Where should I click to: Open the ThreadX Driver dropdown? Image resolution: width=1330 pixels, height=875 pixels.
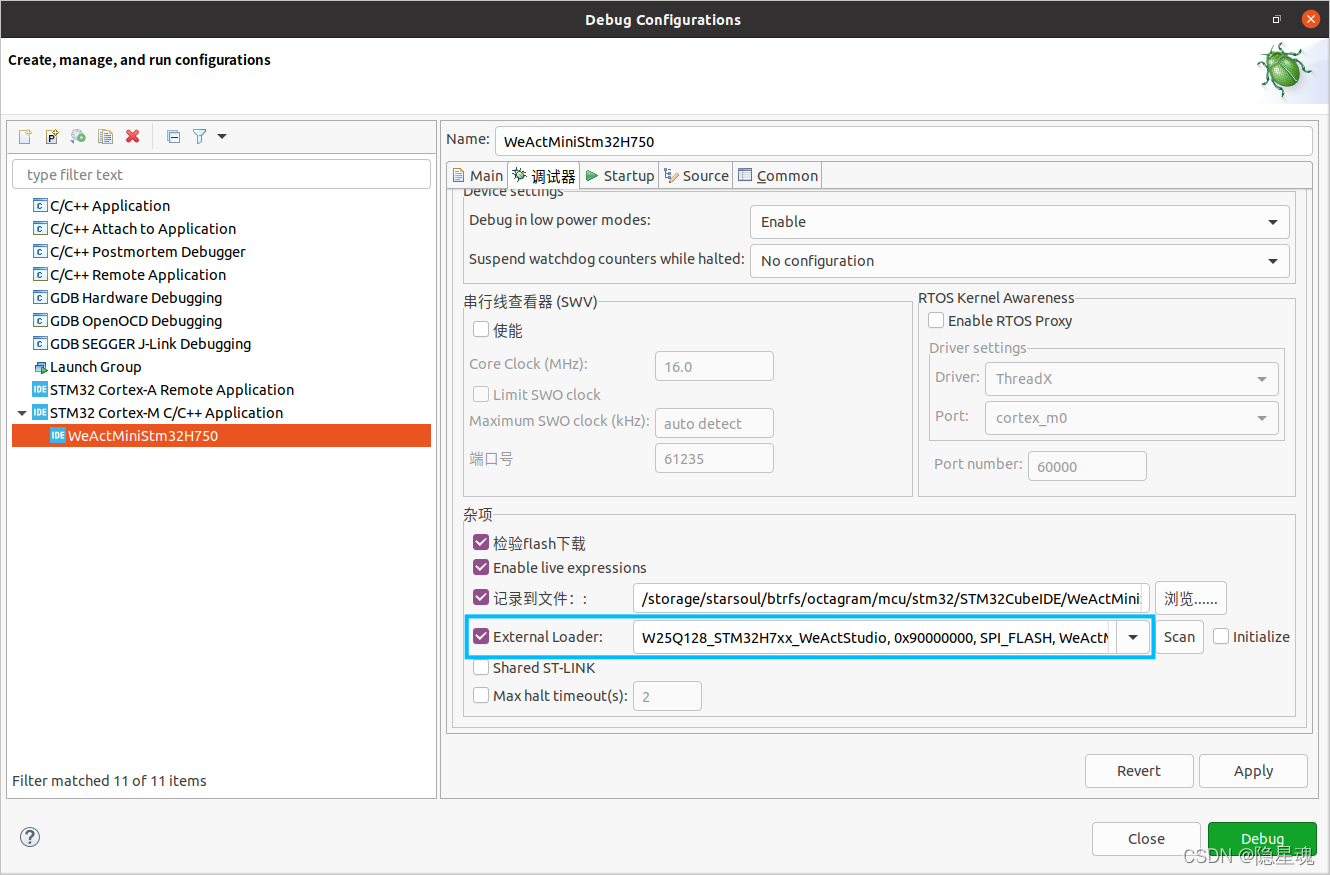point(1131,378)
